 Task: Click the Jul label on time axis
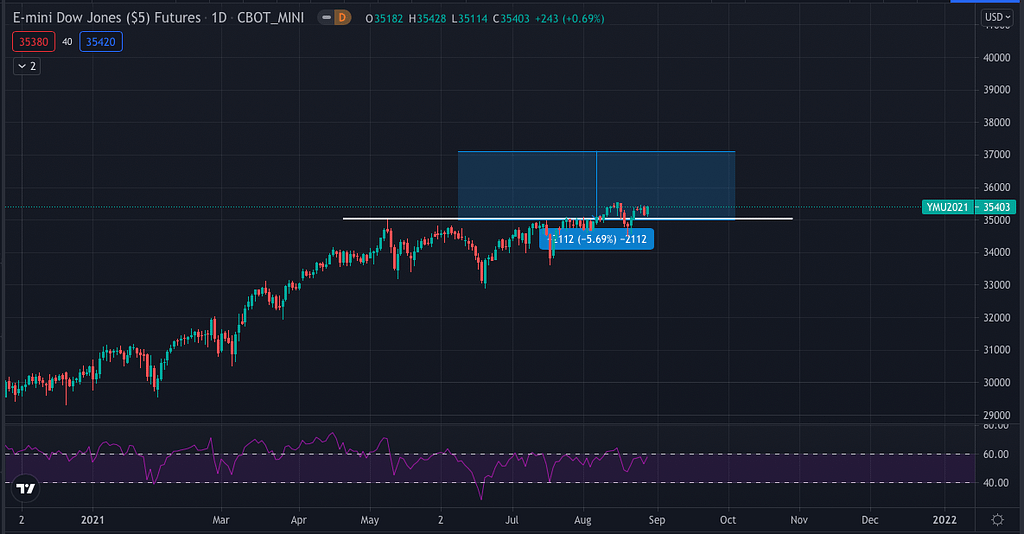point(512,520)
